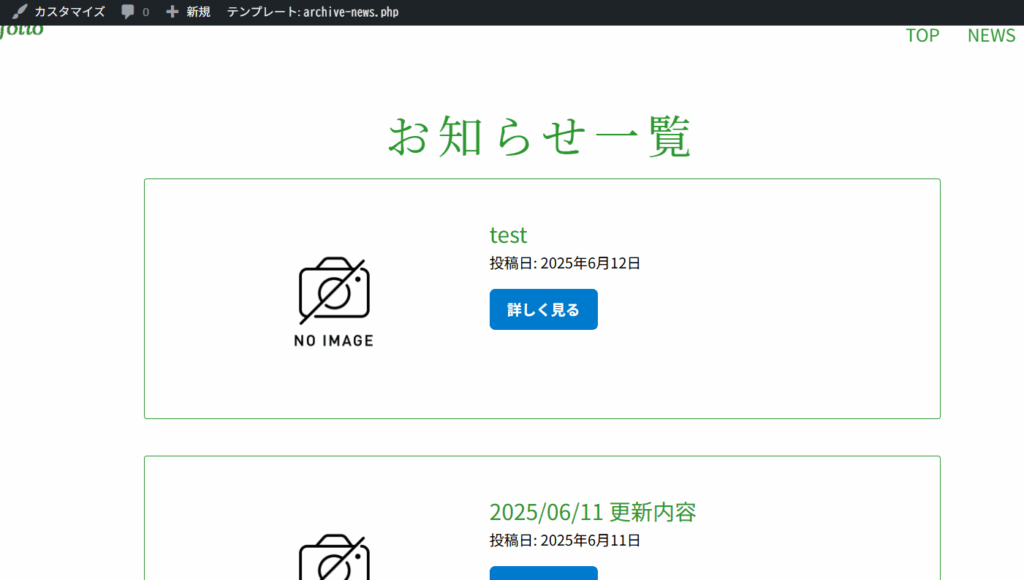Click the customize paintbrush icon in admin bar
The image size is (1024, 580).
20,12
